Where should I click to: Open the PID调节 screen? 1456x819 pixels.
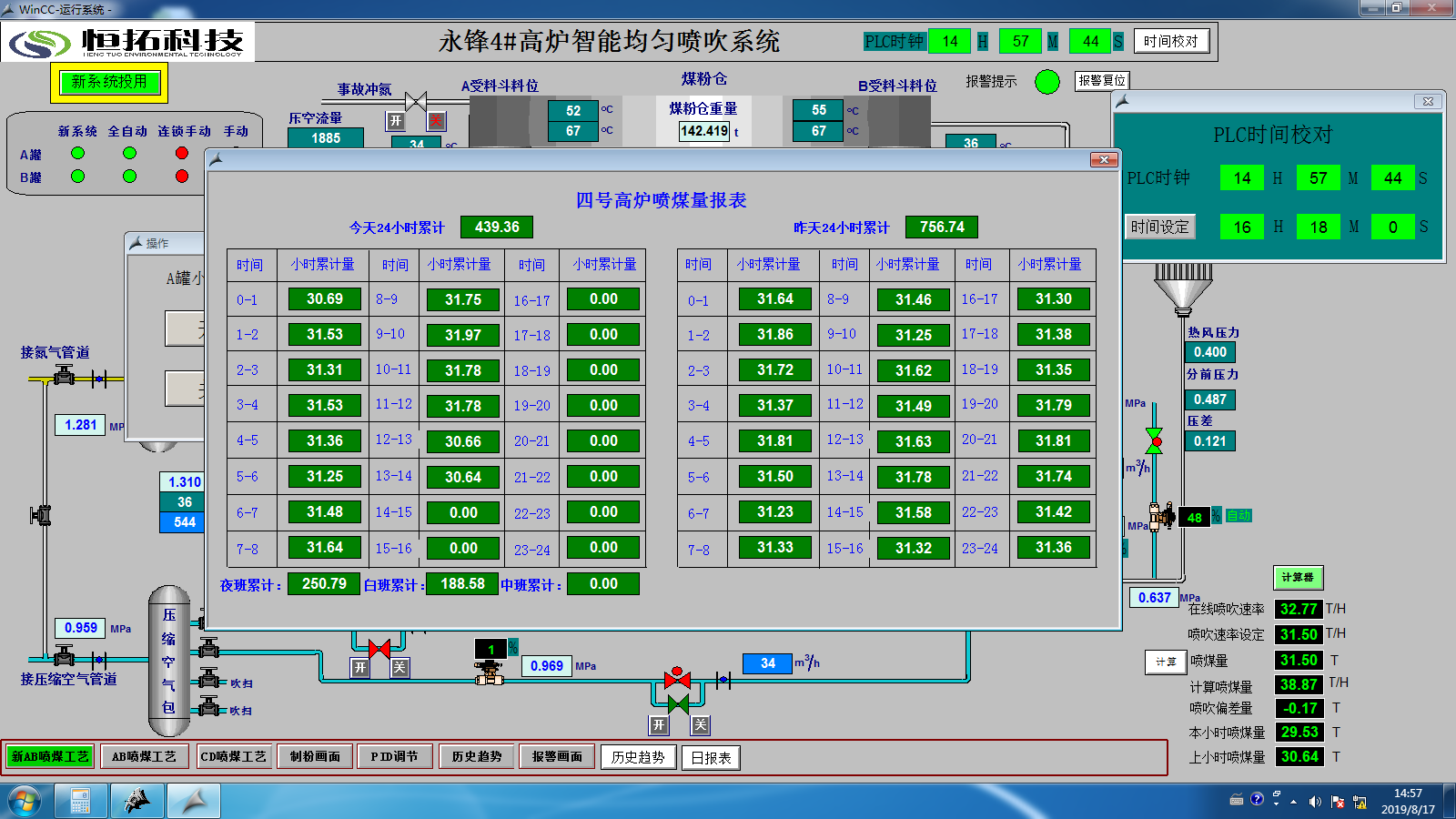coord(394,756)
